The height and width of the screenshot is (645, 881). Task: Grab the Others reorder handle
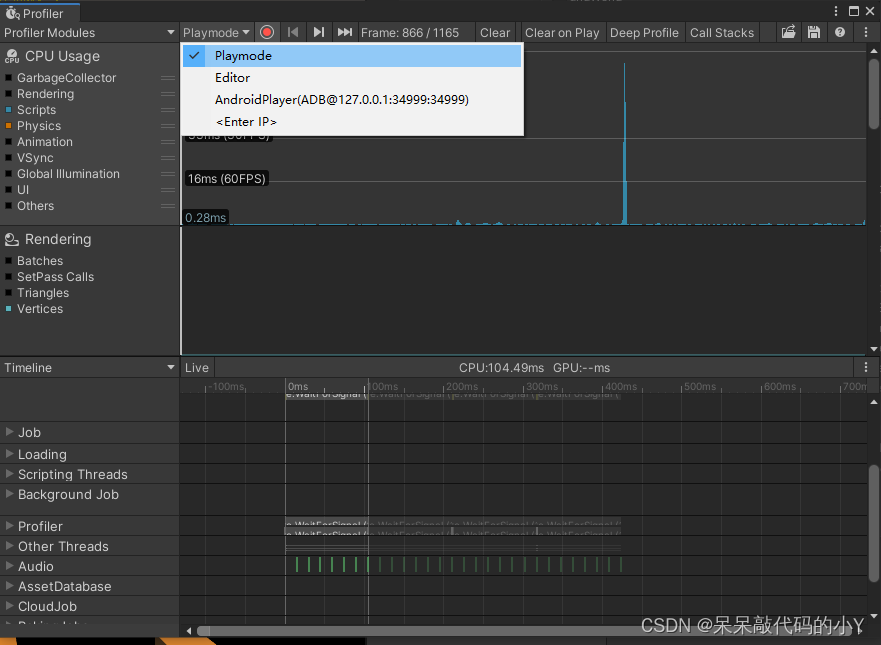tap(167, 206)
